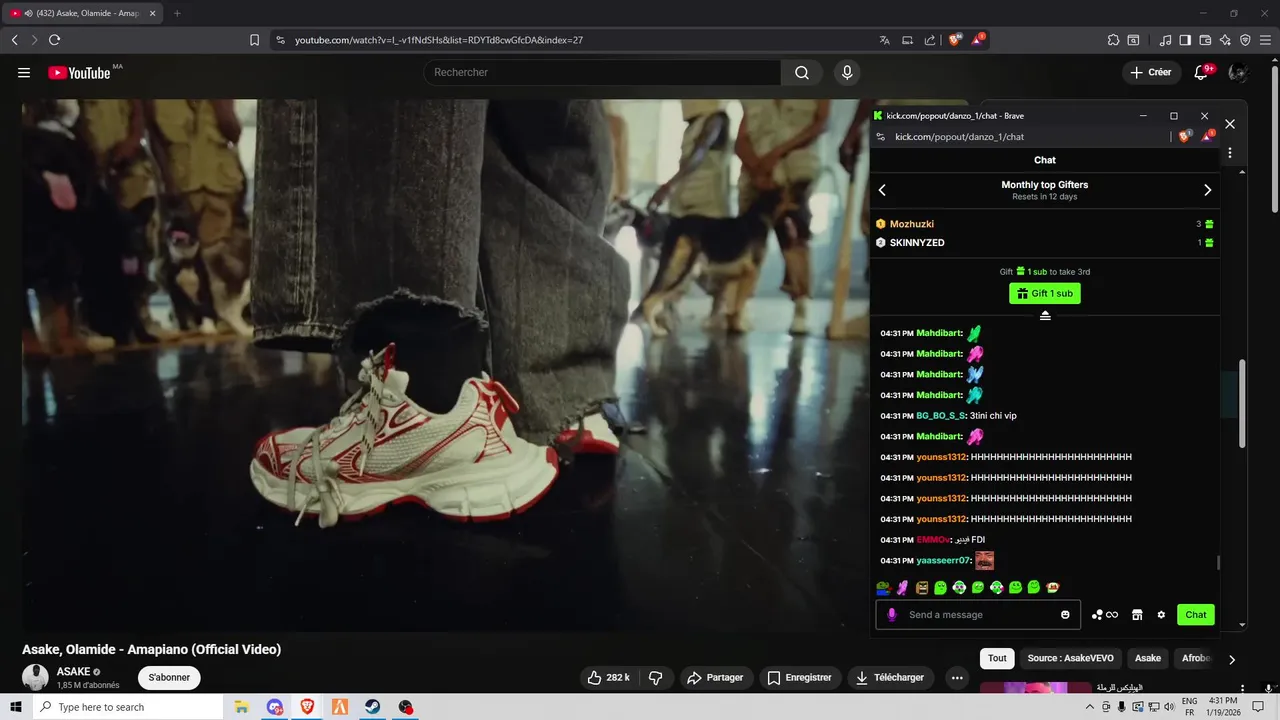1280x720 pixels.
Task: Bookmark this page in the address bar
Action: pos(254,40)
